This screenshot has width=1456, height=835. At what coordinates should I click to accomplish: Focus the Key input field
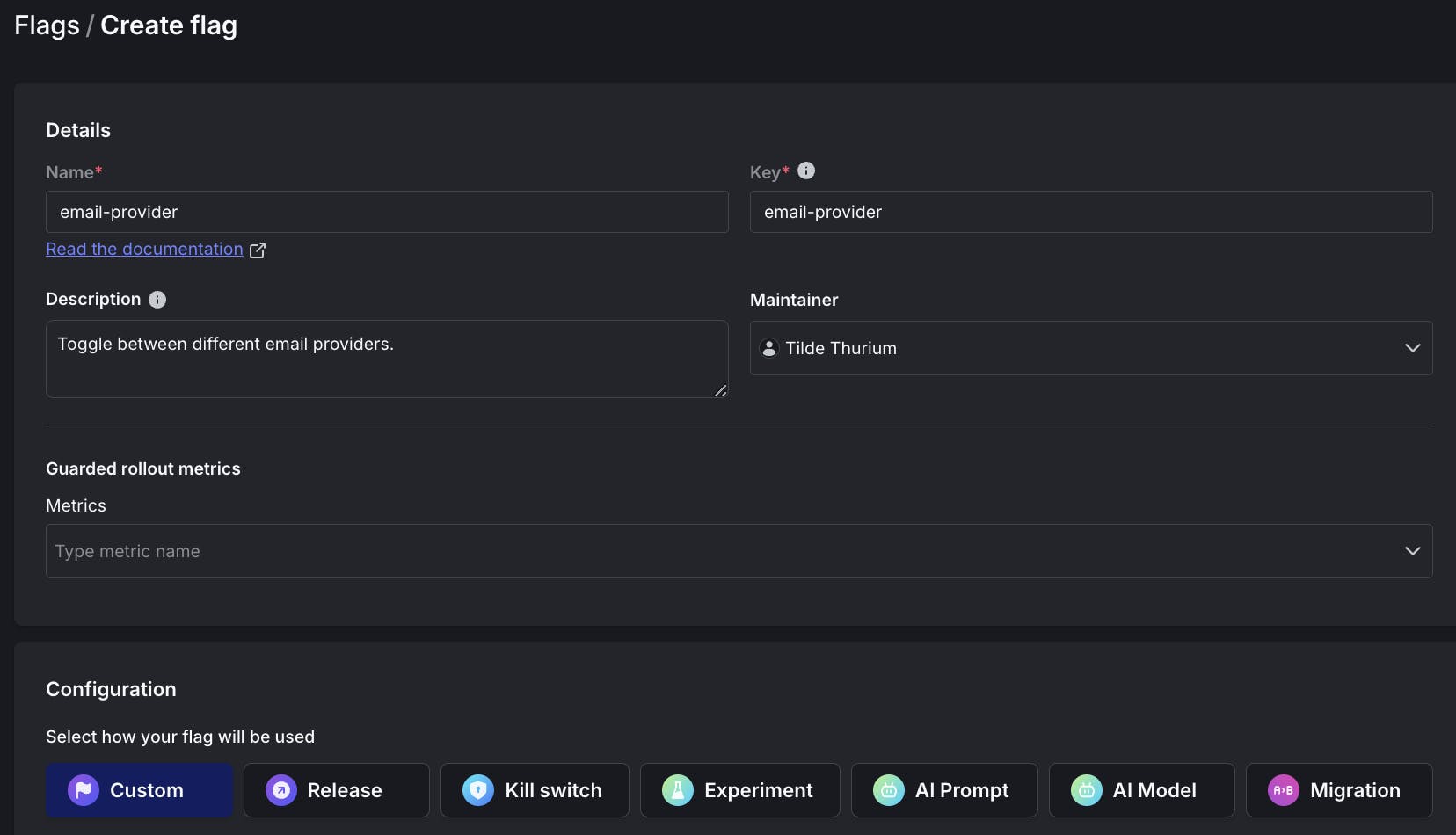(1091, 212)
